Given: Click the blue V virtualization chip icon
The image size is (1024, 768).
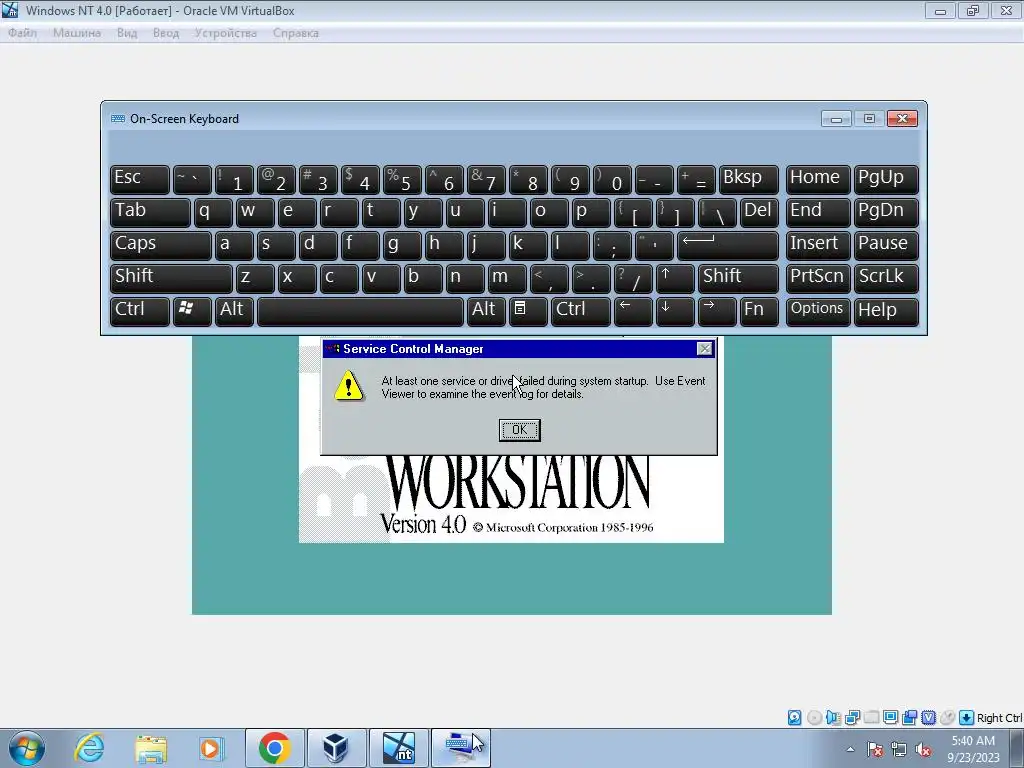Looking at the screenshot, I should pos(928,718).
